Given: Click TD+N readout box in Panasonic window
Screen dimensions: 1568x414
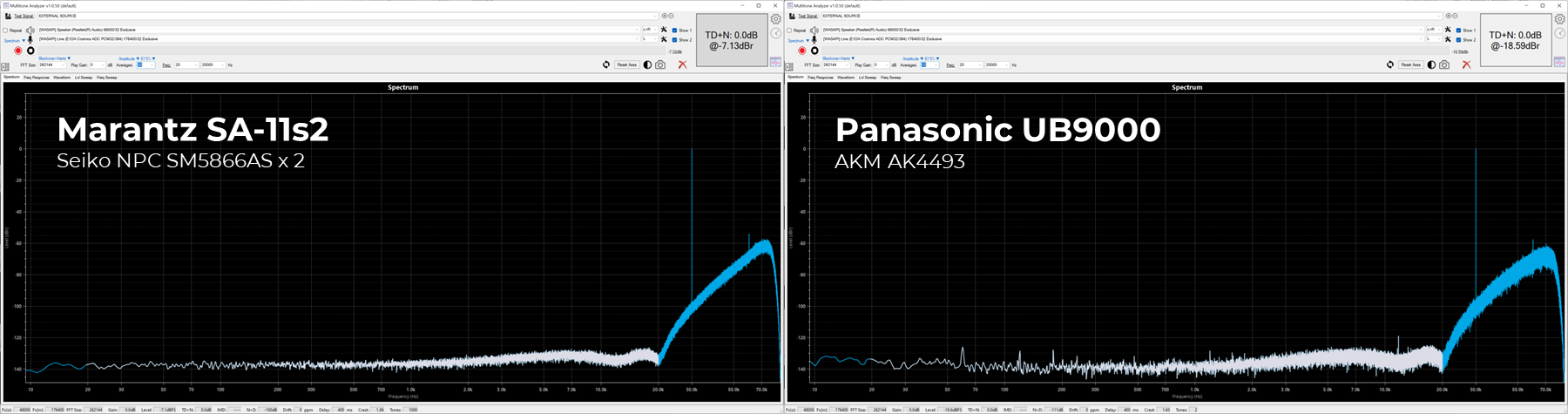Looking at the screenshot, I should tap(1516, 39).
